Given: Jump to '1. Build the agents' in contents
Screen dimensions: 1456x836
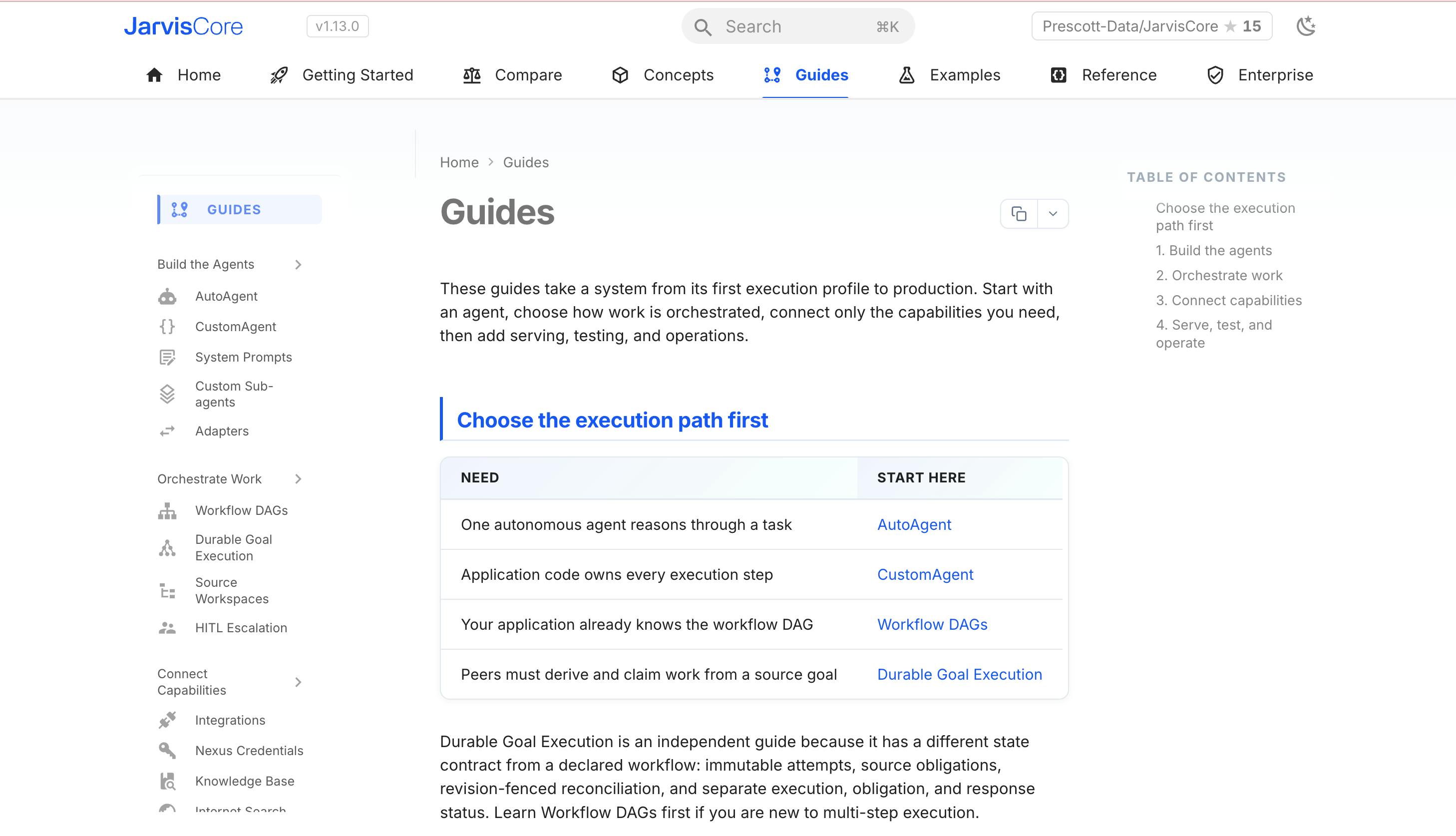Looking at the screenshot, I should click(1214, 250).
